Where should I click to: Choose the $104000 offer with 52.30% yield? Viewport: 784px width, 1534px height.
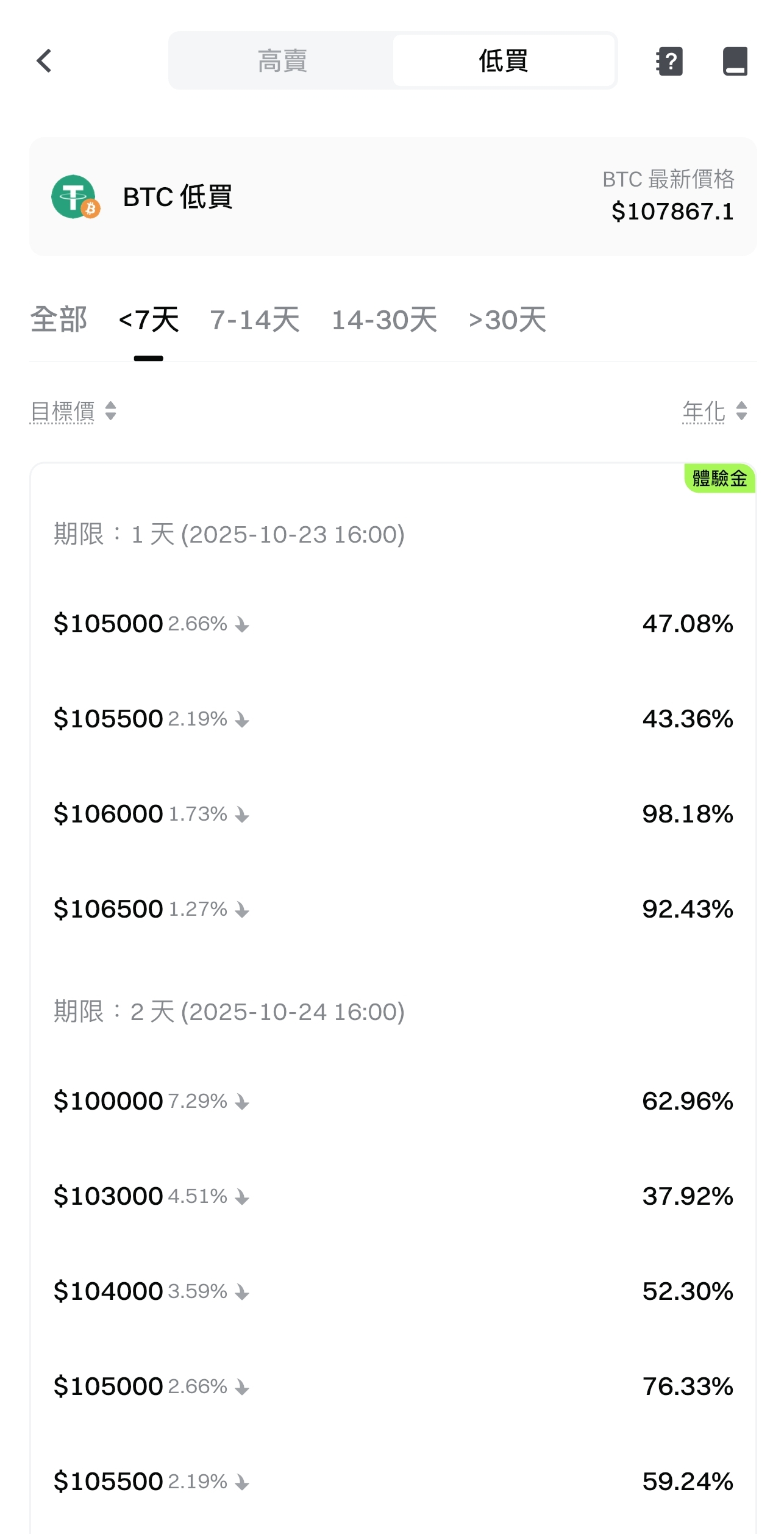393,1291
